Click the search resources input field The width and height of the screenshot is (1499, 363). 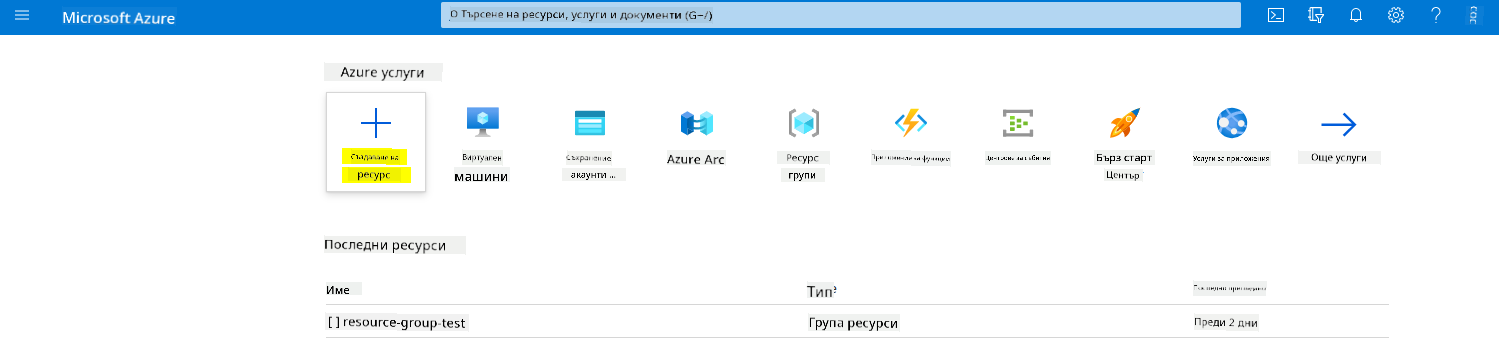pos(840,15)
